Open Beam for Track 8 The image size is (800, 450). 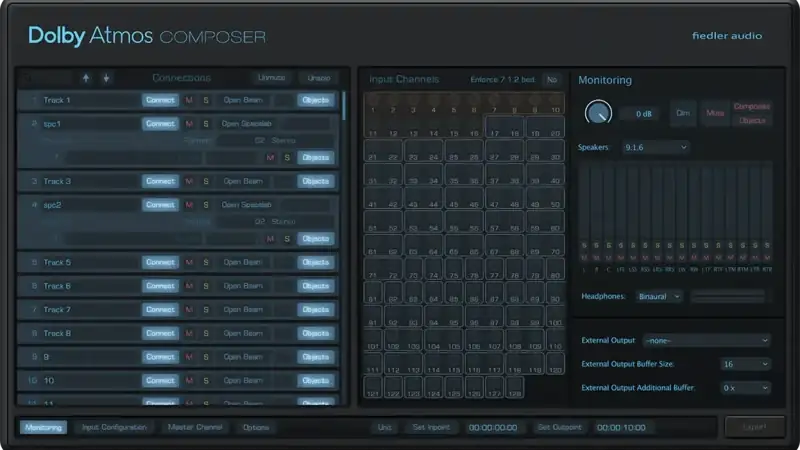243,333
